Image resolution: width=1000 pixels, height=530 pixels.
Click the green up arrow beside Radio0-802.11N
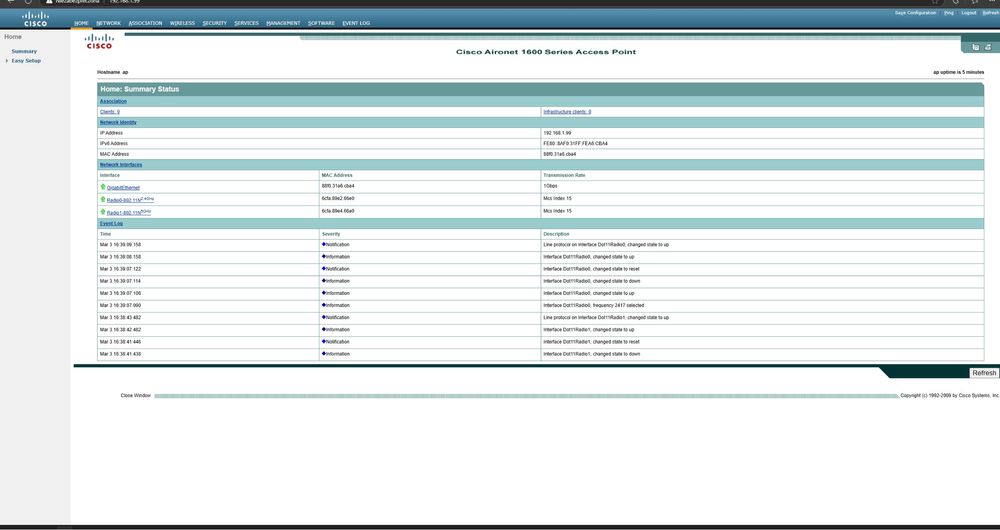click(x=103, y=199)
